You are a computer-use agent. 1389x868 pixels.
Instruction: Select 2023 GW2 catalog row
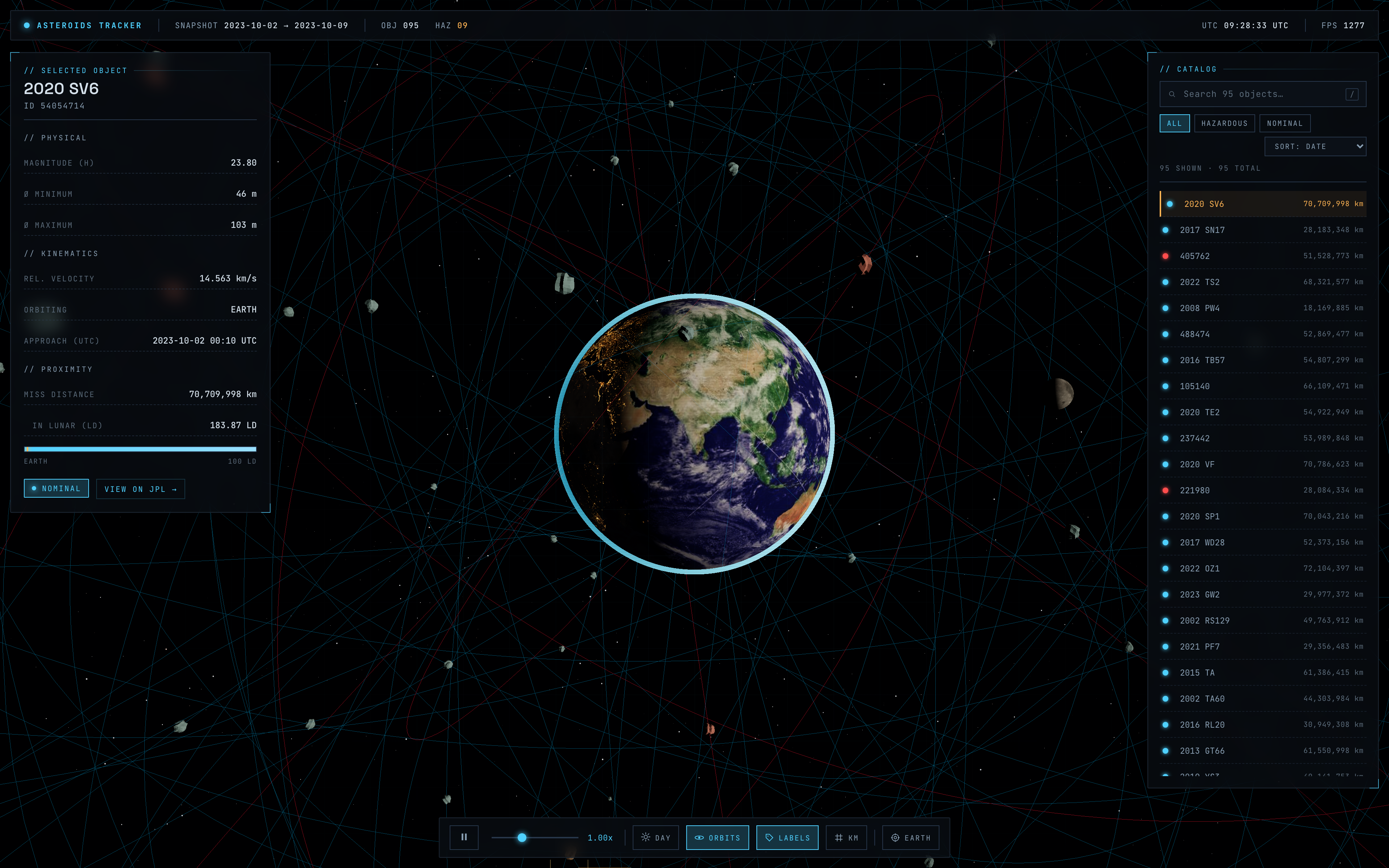pos(1263,594)
